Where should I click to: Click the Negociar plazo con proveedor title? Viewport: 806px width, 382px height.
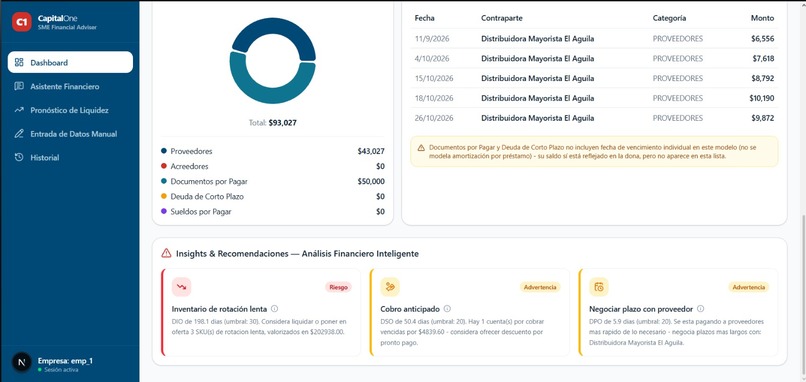point(641,309)
